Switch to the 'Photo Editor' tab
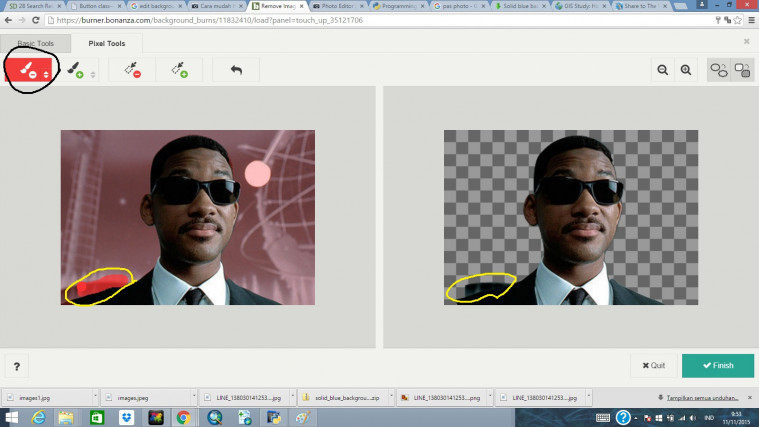This screenshot has height=427, width=759. (x=337, y=6)
